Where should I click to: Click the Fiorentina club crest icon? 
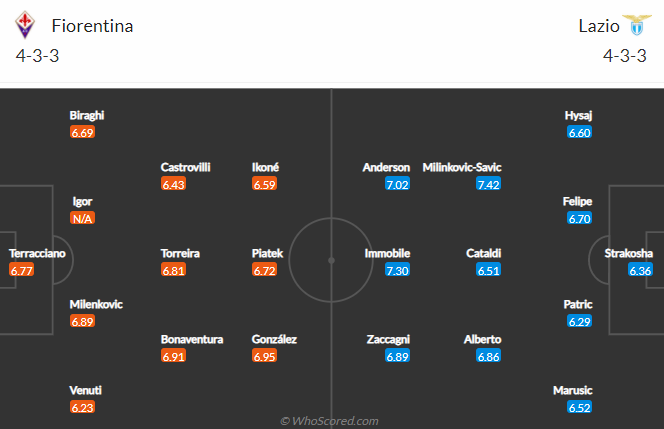[25, 25]
